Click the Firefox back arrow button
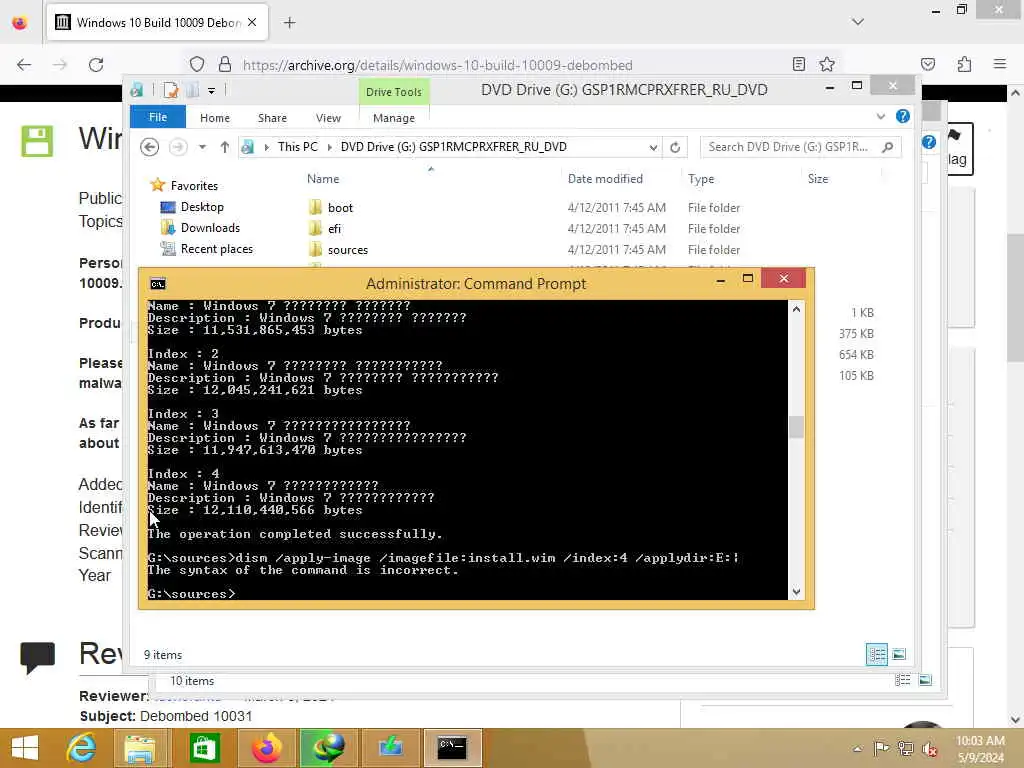The height and width of the screenshot is (768, 1024). coord(24,65)
